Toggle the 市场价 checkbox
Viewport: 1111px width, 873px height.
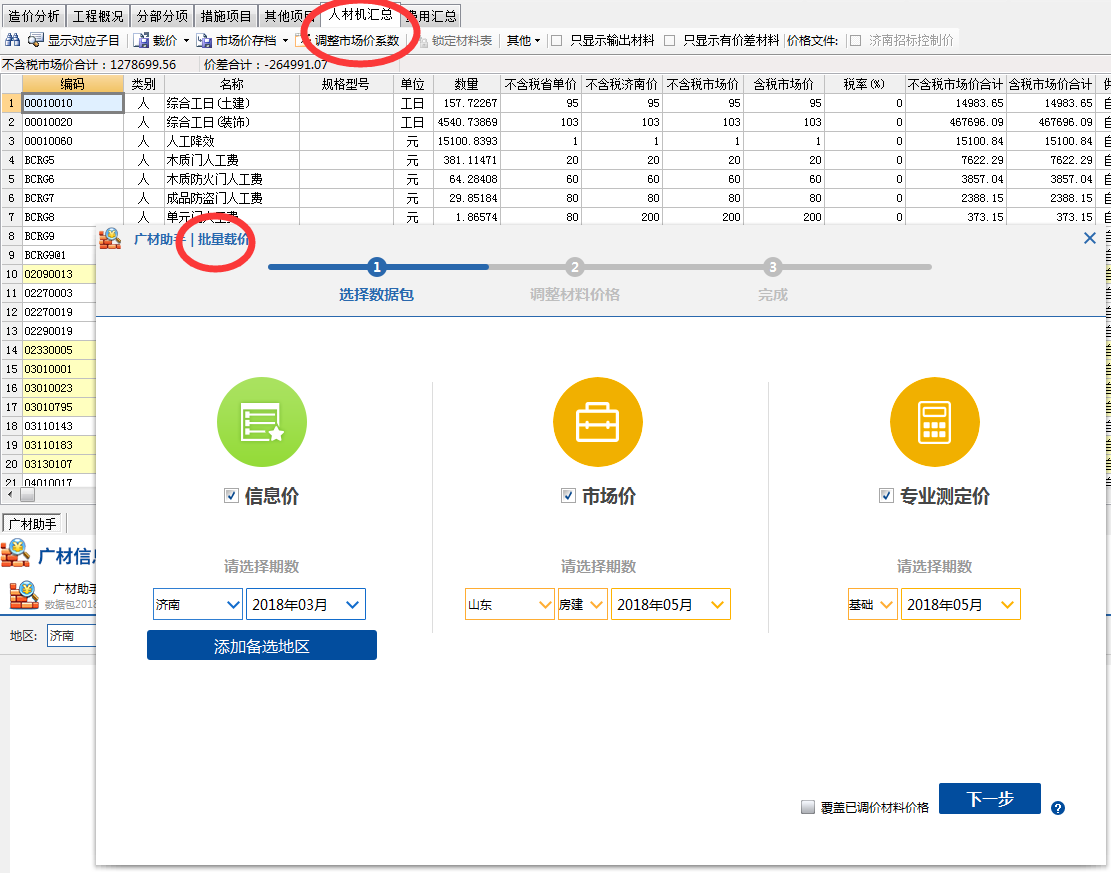pyautogui.click(x=568, y=495)
